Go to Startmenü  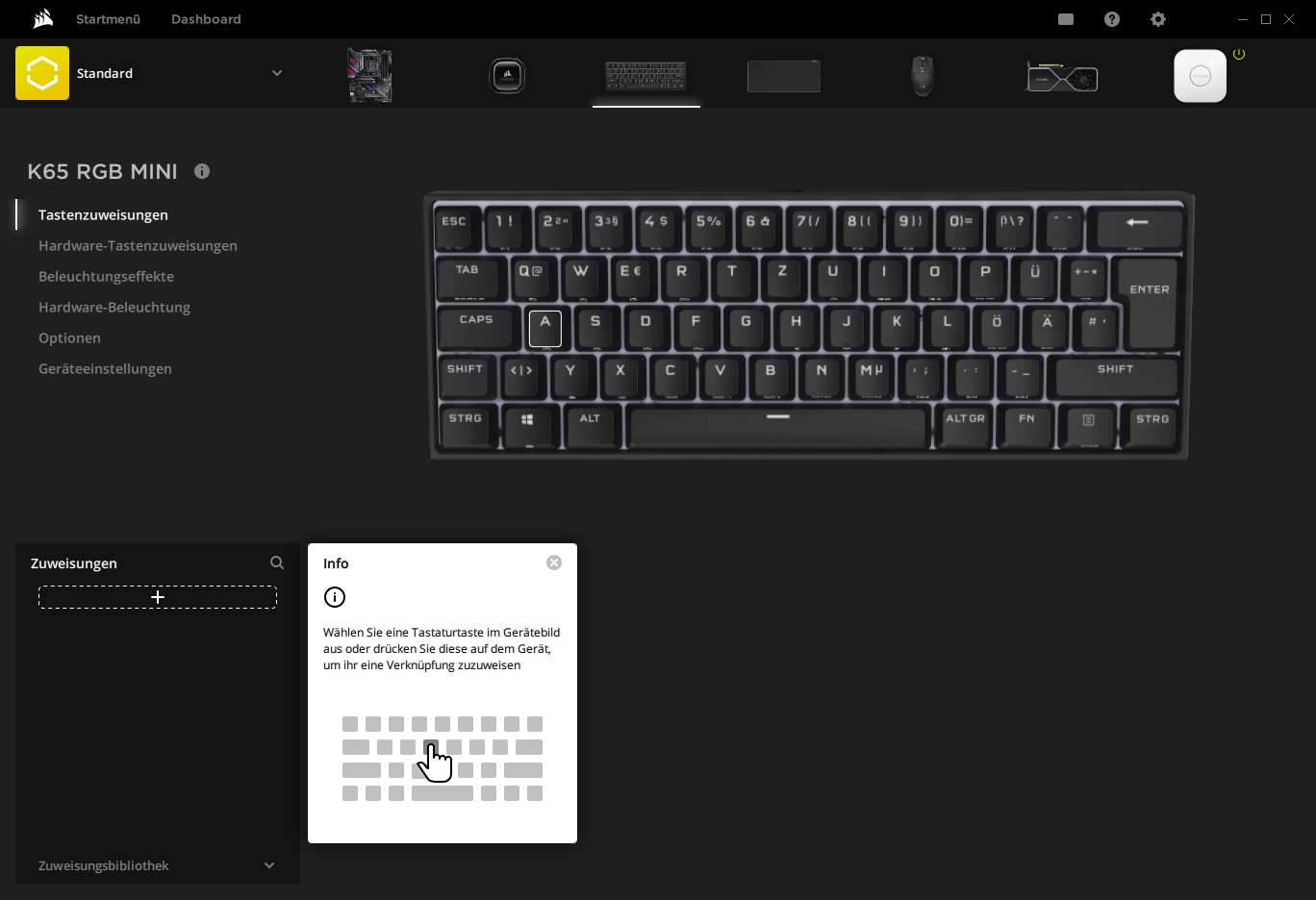108,19
